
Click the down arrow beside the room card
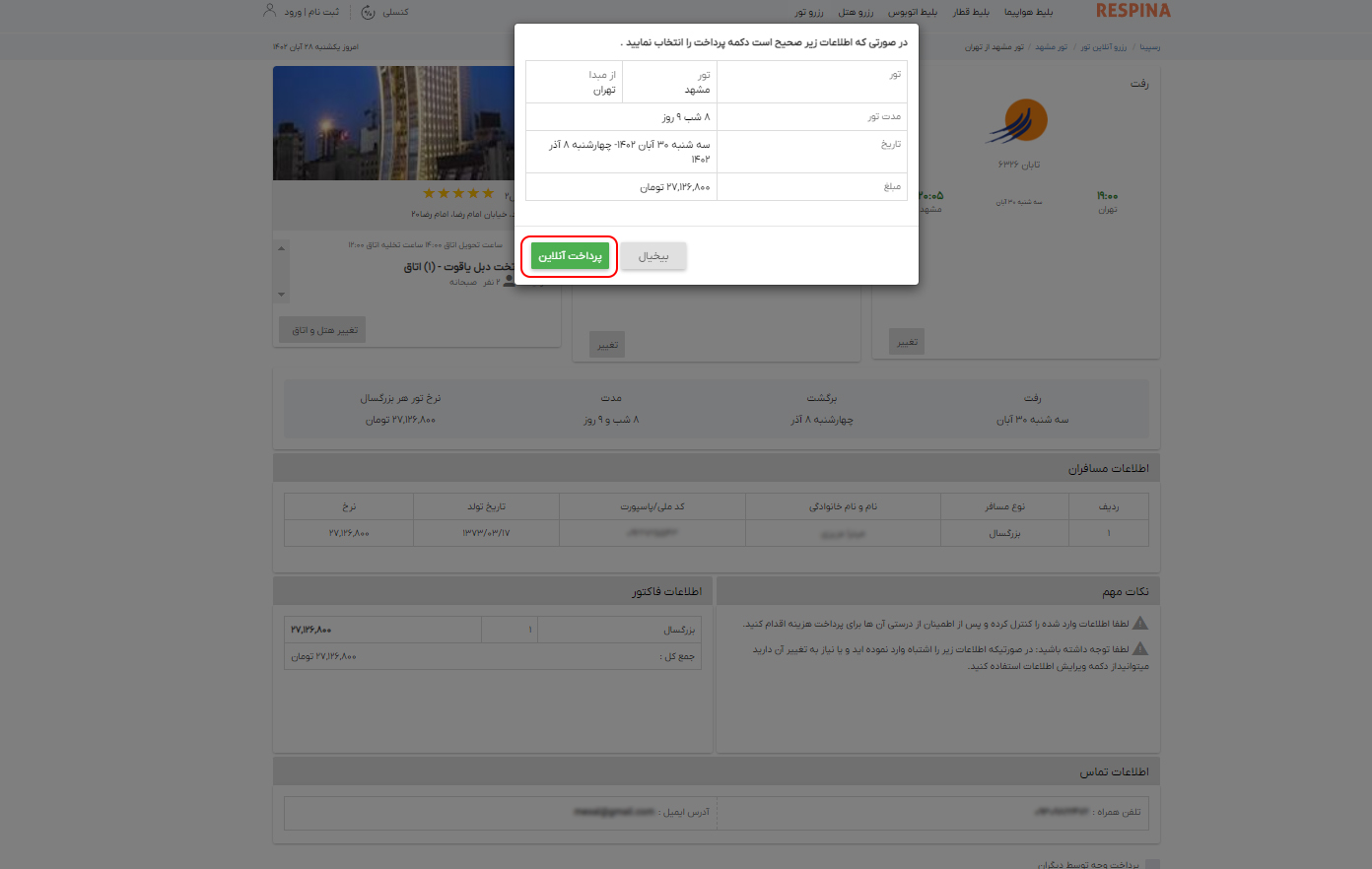pyautogui.click(x=281, y=292)
